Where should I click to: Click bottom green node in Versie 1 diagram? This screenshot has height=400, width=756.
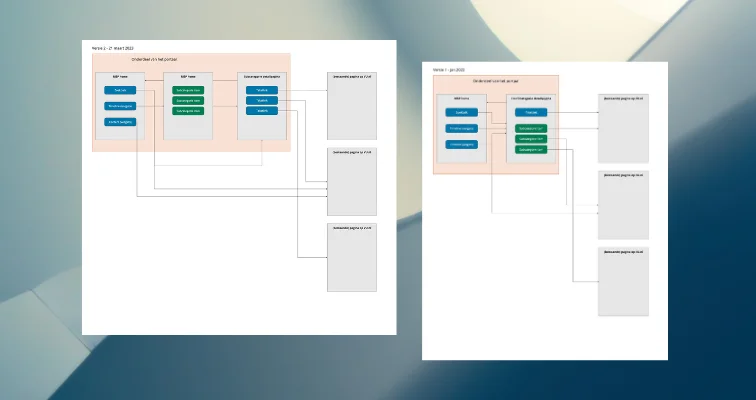pyautogui.click(x=531, y=150)
